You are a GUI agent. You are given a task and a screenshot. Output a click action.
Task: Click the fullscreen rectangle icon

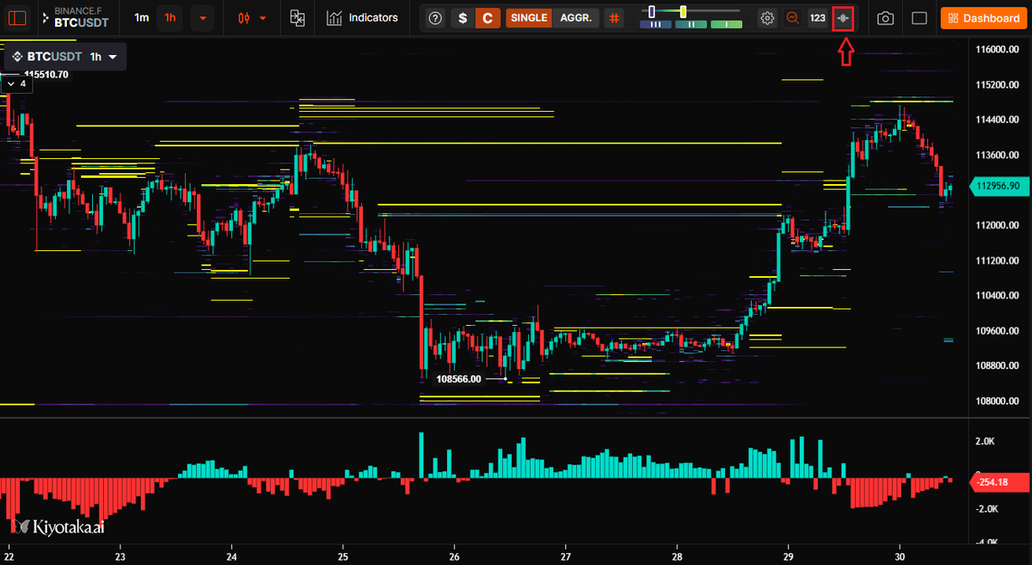(x=919, y=18)
